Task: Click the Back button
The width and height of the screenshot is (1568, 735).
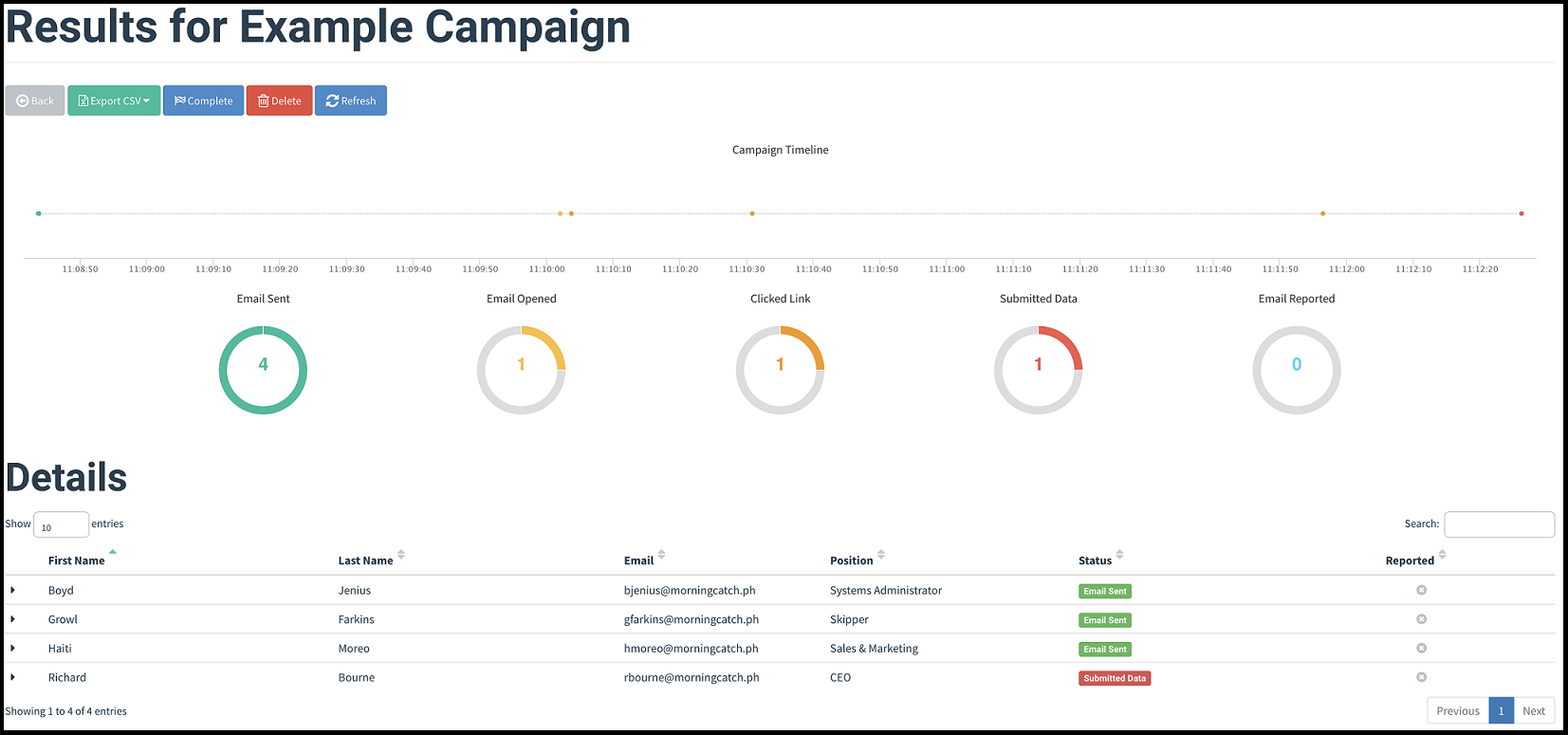Action: [x=35, y=101]
